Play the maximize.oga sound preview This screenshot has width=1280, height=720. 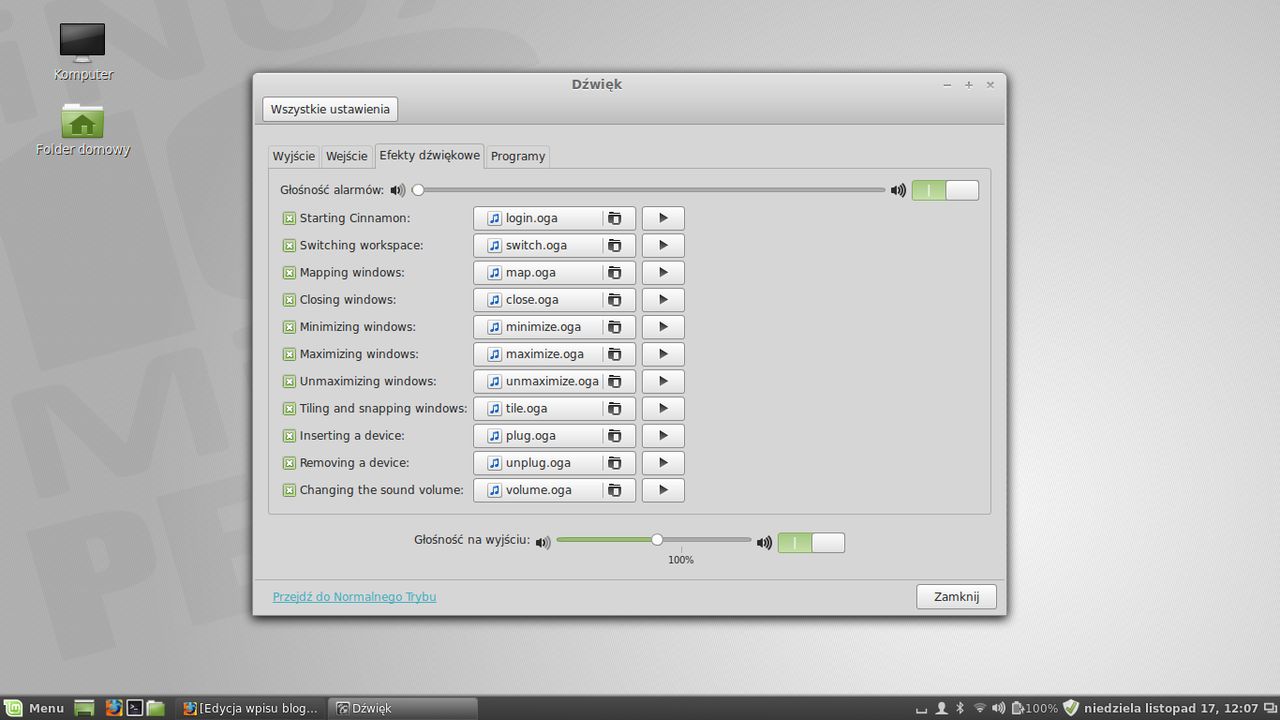click(x=663, y=354)
